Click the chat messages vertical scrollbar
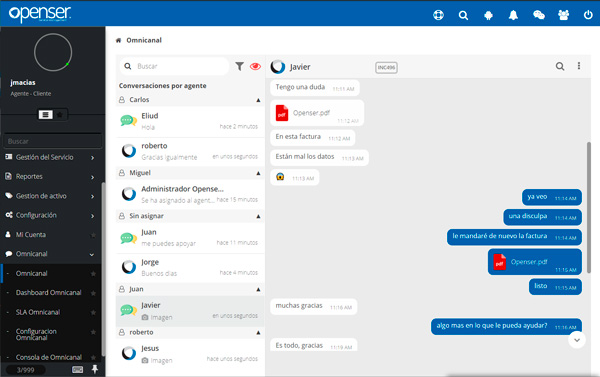The width and height of the screenshot is (600, 377). (589, 207)
